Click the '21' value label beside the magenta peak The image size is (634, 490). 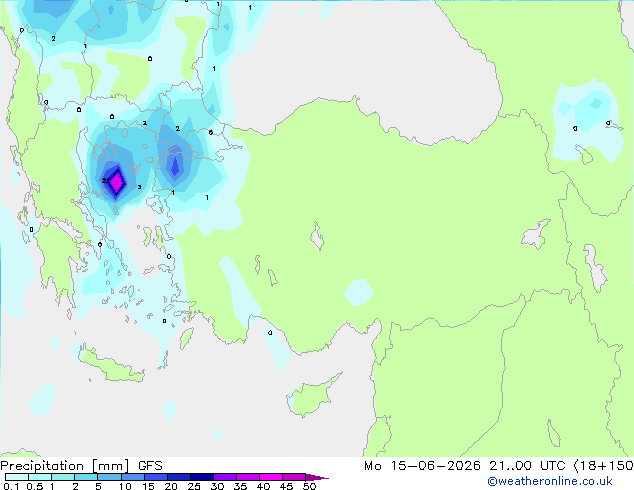pos(106,180)
